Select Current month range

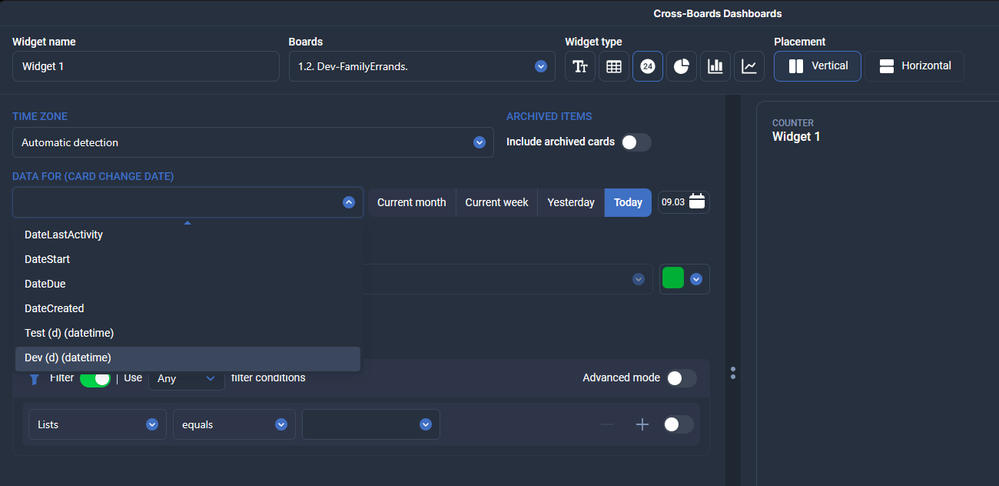[412, 203]
